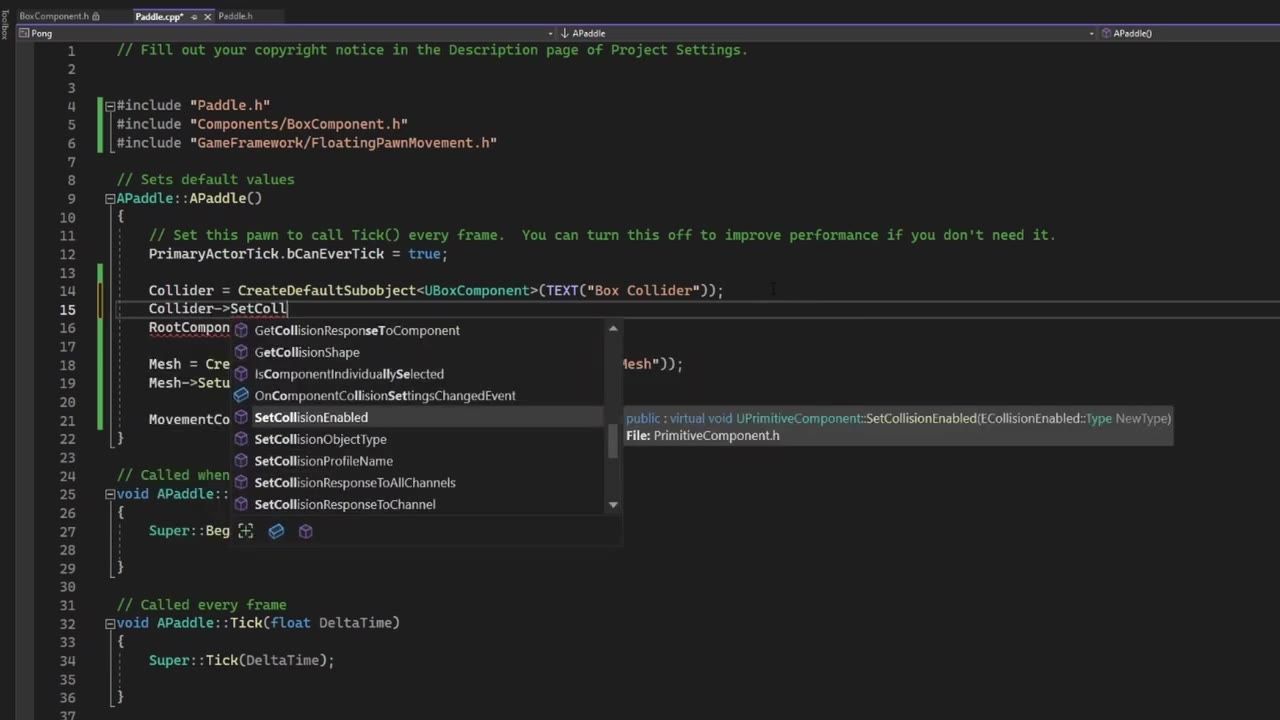This screenshot has height=720, width=1280.
Task: Pick IsComponentIndividuallySelected suggestion
Action: coord(418,374)
